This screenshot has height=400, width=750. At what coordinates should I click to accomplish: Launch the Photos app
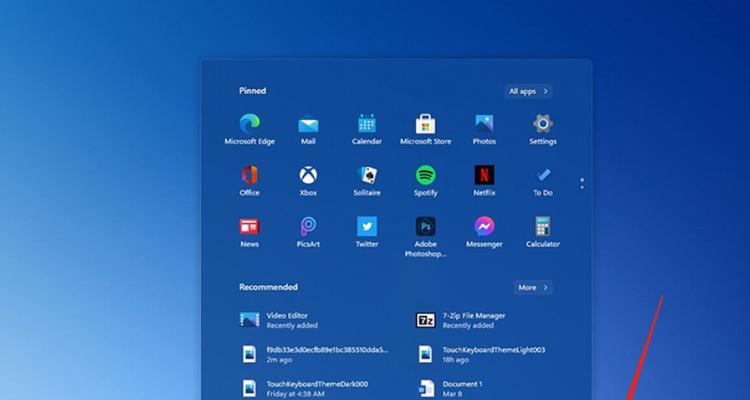coord(484,129)
